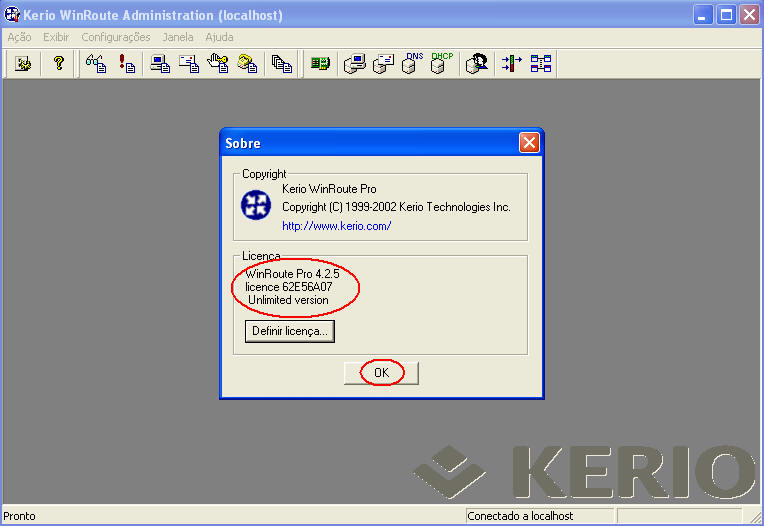Open the Janela menu
This screenshot has height=526, width=764.
tap(178, 37)
